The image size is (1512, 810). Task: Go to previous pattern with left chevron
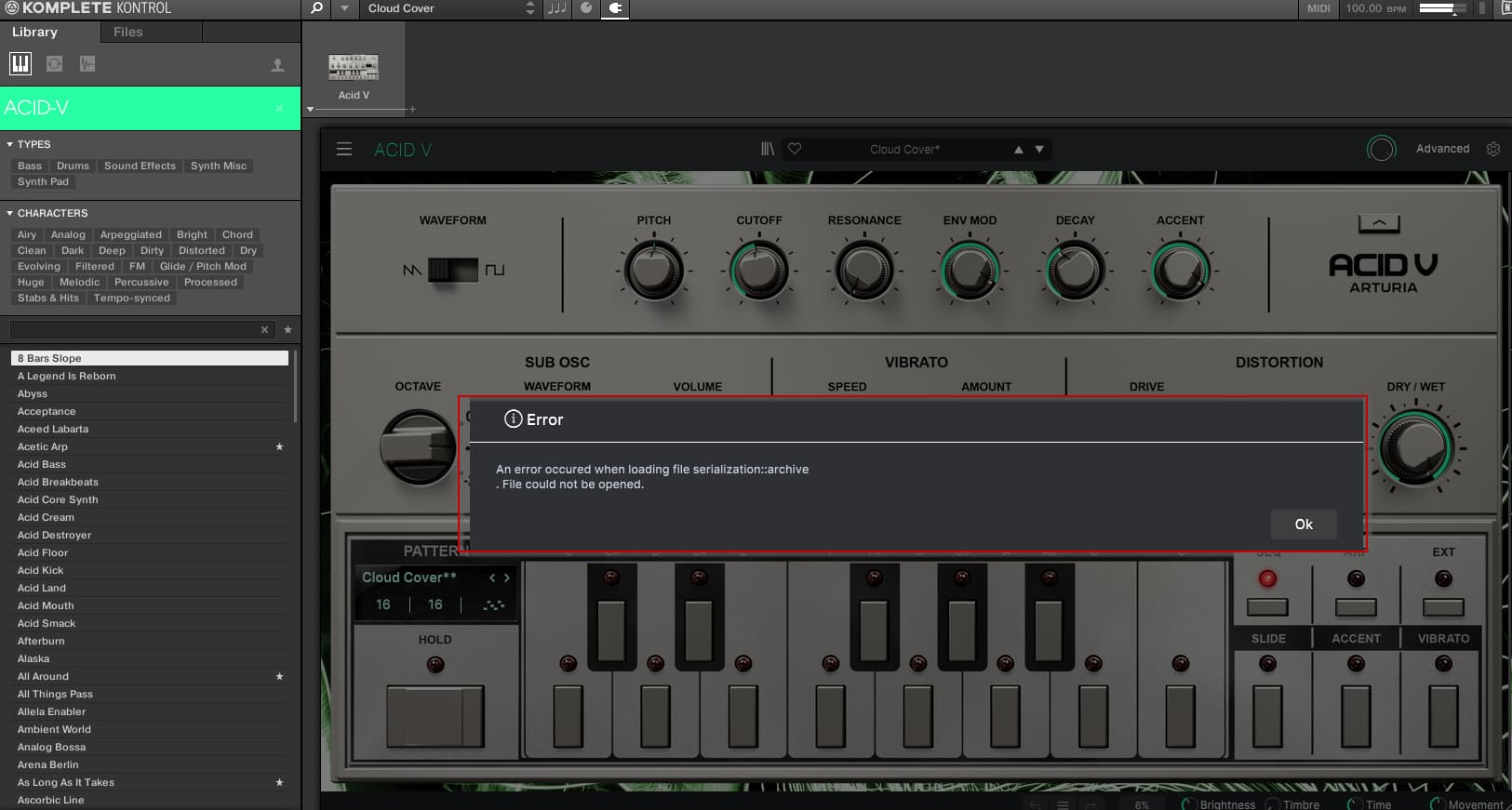492,578
